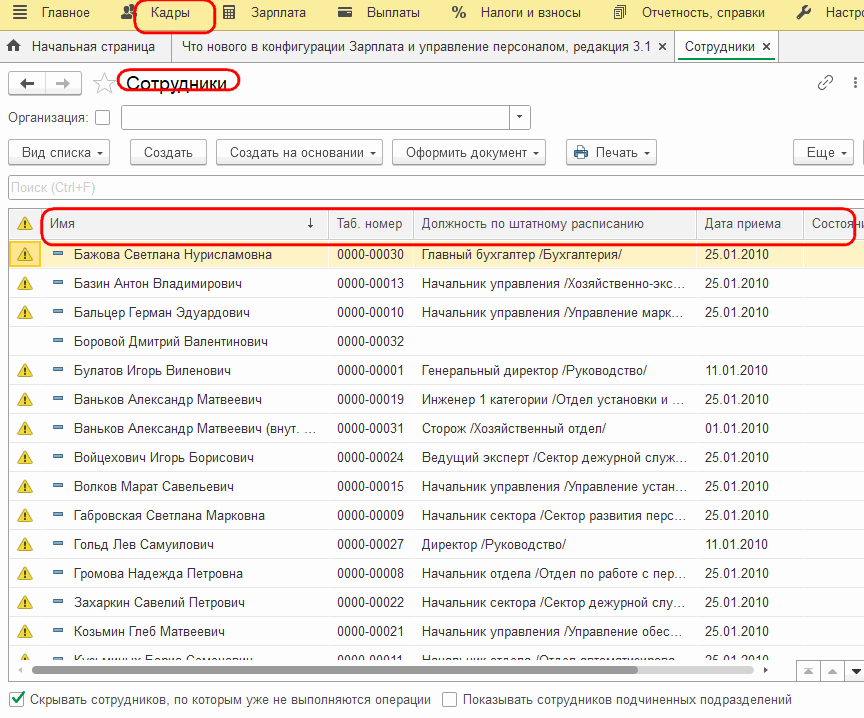The height and width of the screenshot is (718, 864).
Task: Click warning icon for Булатов Игорь Виленович
Action: (25, 370)
